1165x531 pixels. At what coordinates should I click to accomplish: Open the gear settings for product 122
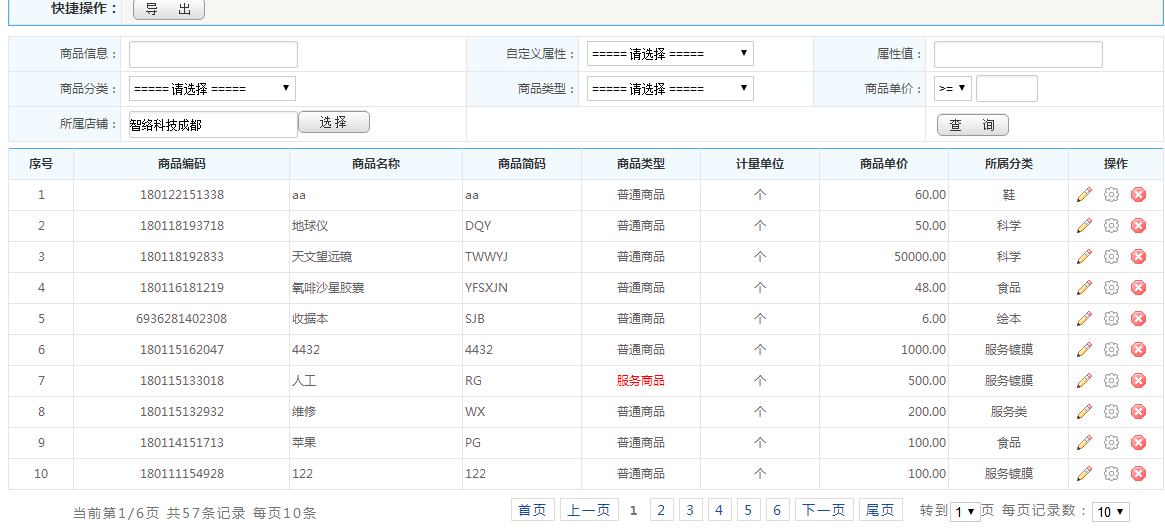pyautogui.click(x=1111, y=474)
